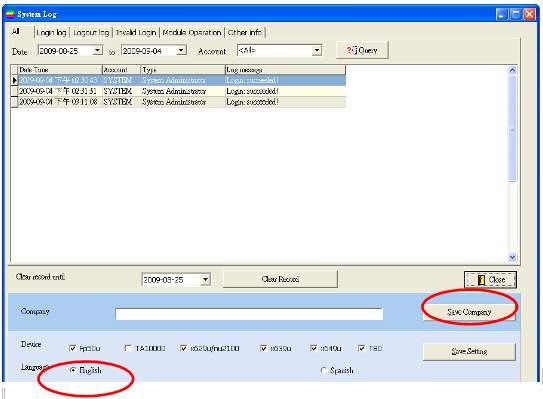This screenshot has height=399, width=543.
Task: Toggle the x648u device checkbox
Action: pyautogui.click(x=314, y=348)
